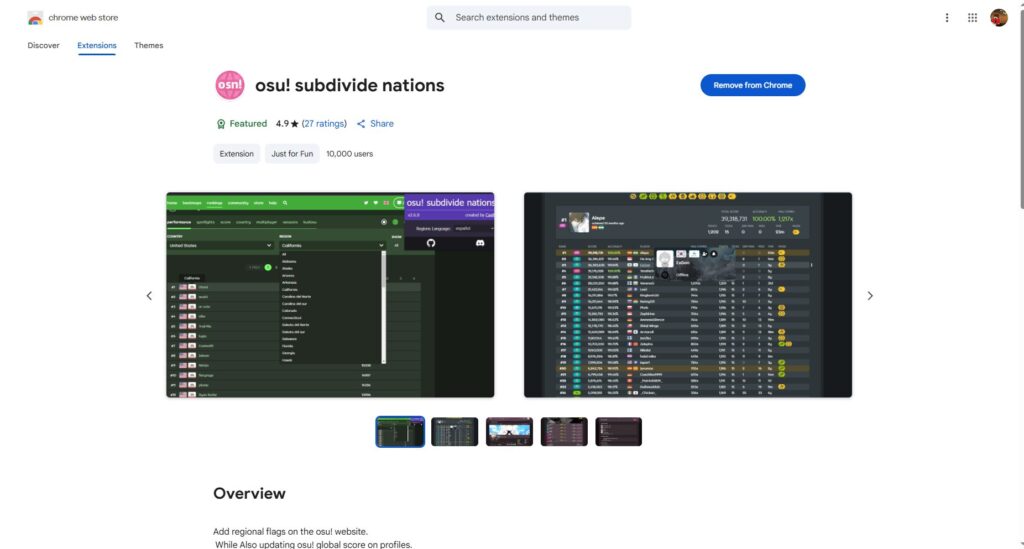Select the first carousel thumbnail

click(400, 431)
